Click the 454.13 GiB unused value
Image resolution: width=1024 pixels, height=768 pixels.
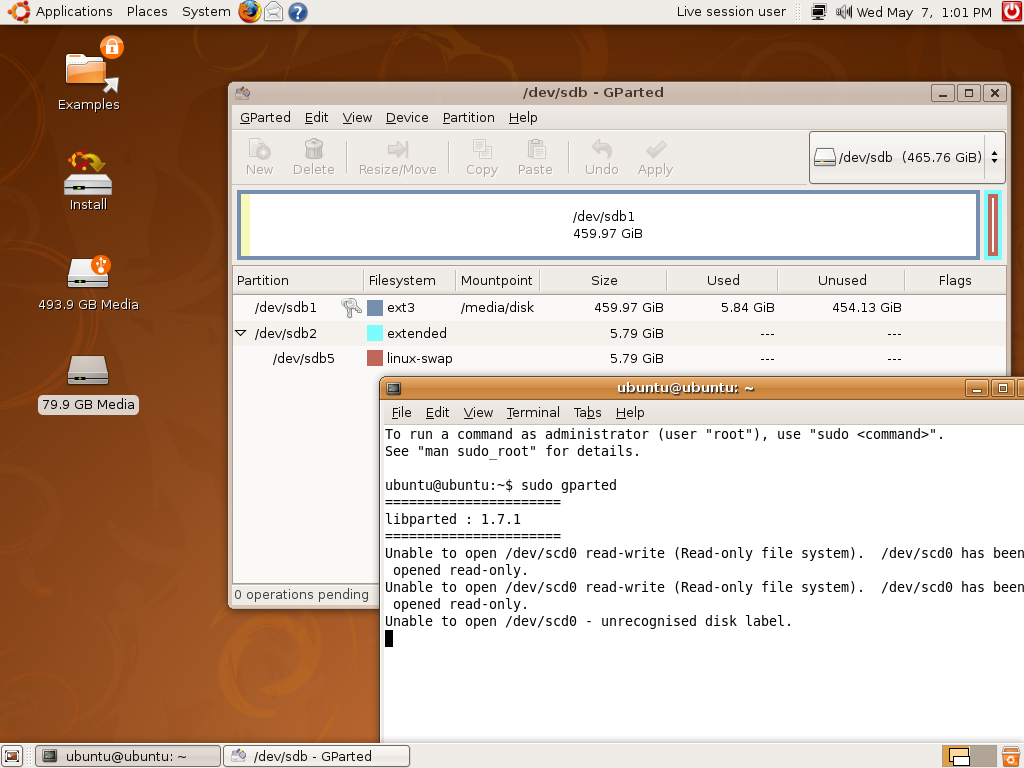point(867,308)
